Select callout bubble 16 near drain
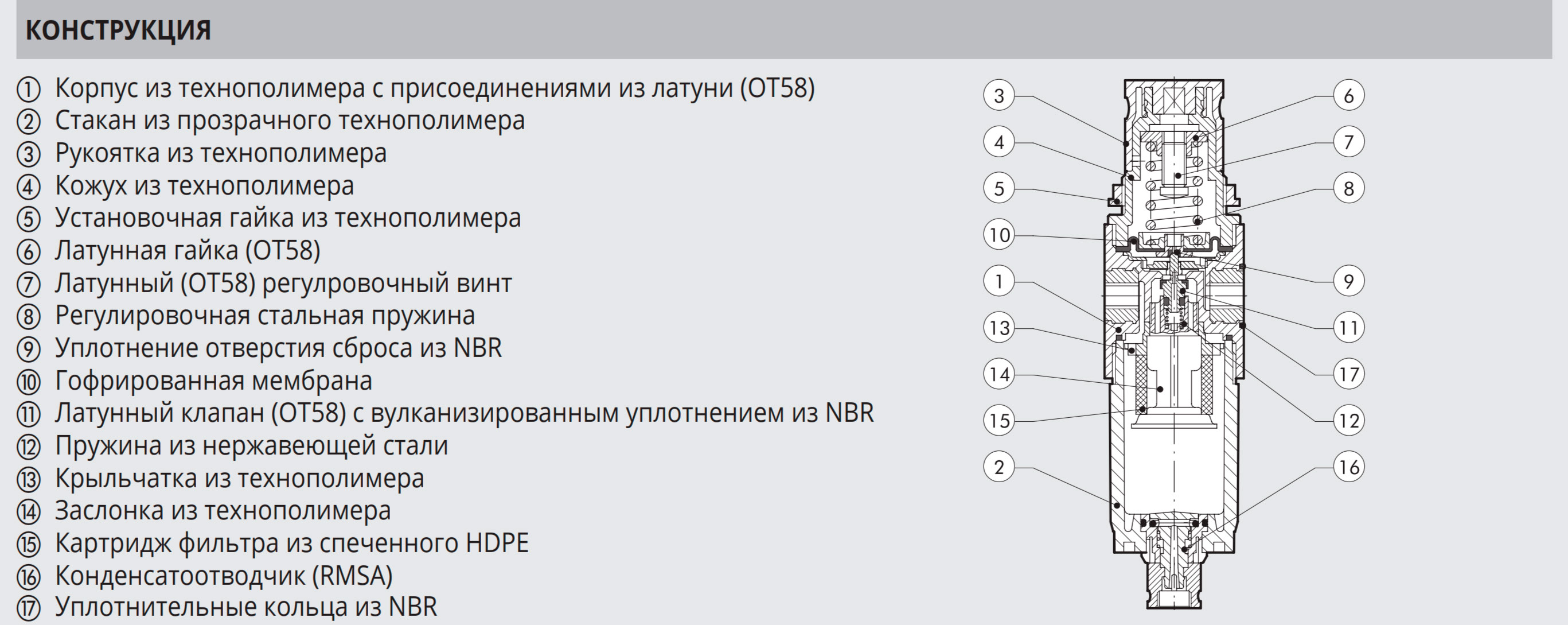The width and height of the screenshot is (1568, 625). point(1348,467)
